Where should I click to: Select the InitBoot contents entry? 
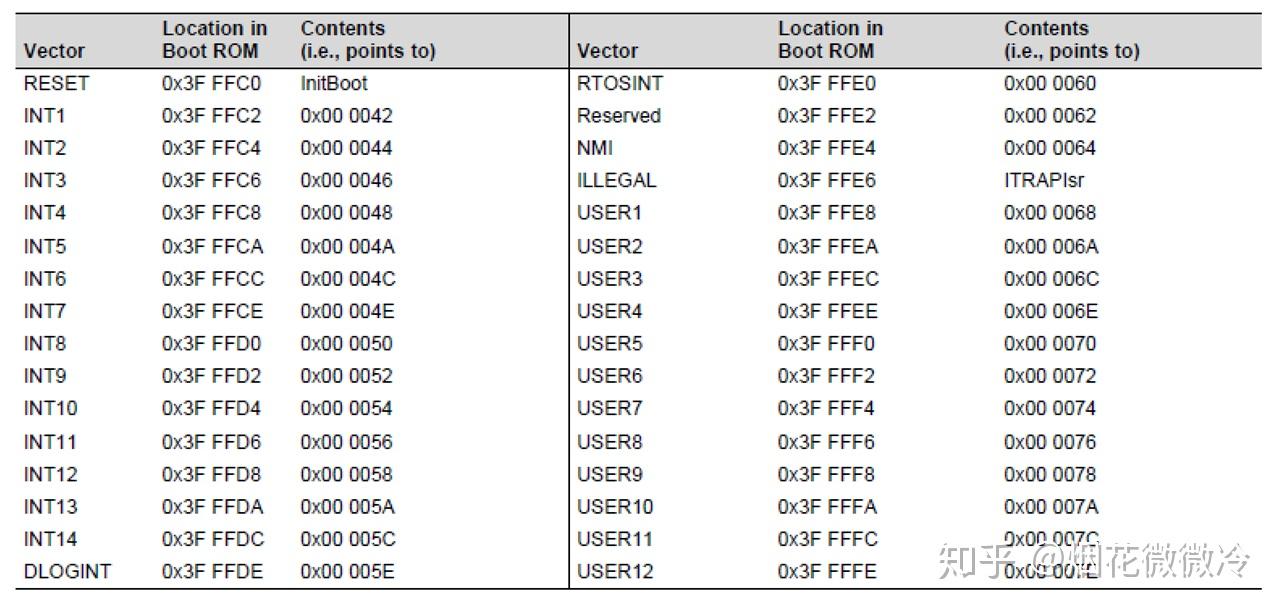[334, 83]
